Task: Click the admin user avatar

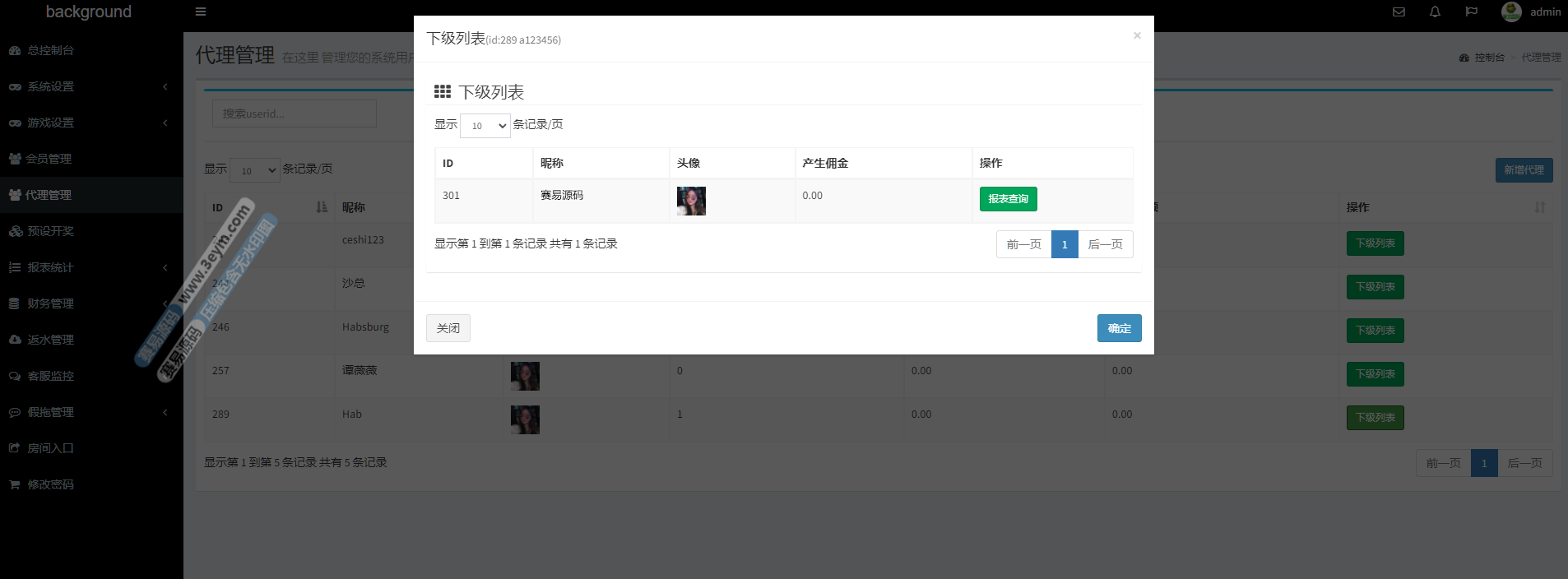Action: point(1511,12)
